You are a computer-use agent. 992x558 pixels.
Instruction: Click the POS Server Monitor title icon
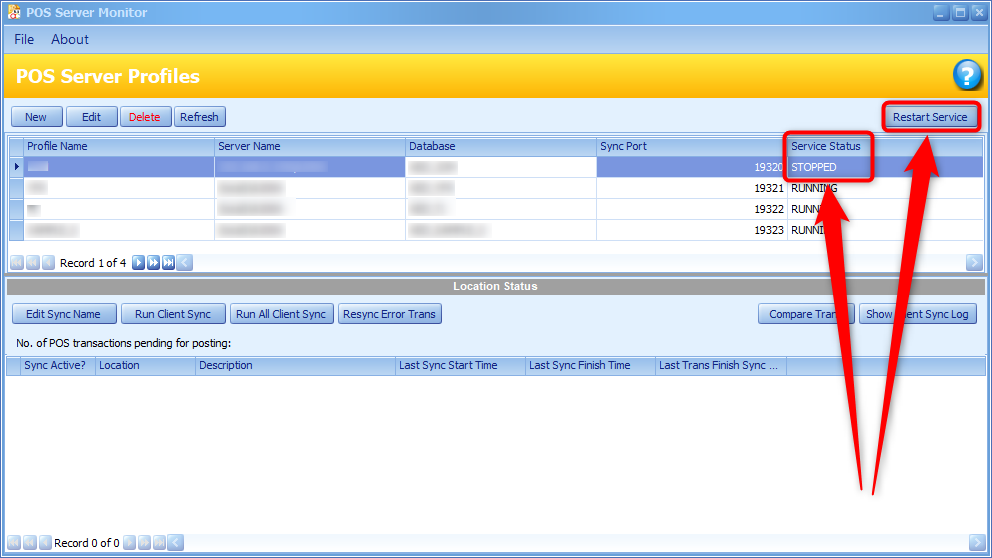pos(14,12)
